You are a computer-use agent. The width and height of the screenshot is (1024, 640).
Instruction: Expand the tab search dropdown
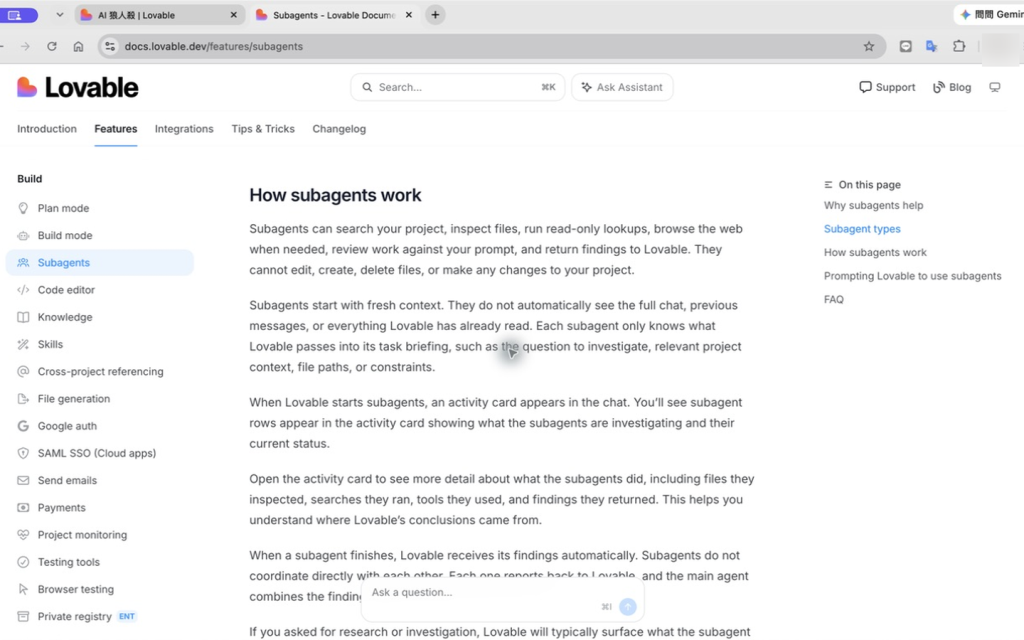point(59,14)
